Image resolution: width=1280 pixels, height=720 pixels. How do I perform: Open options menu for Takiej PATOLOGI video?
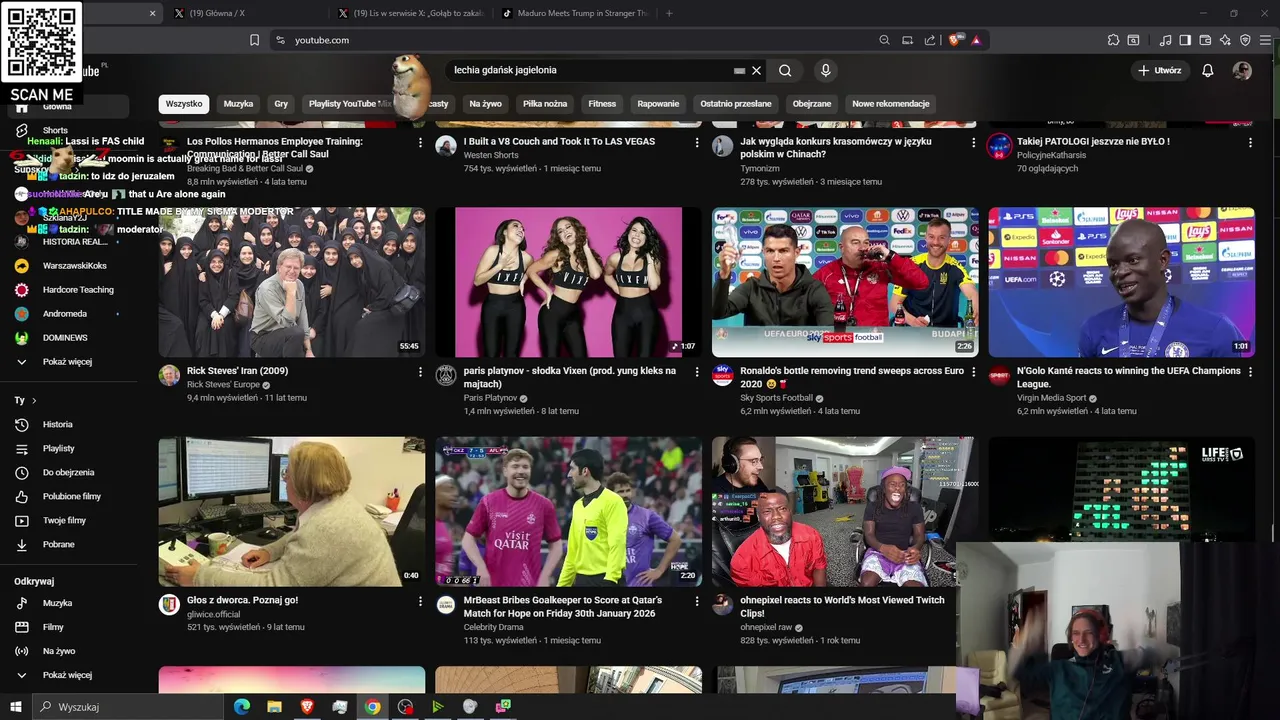point(1250,143)
